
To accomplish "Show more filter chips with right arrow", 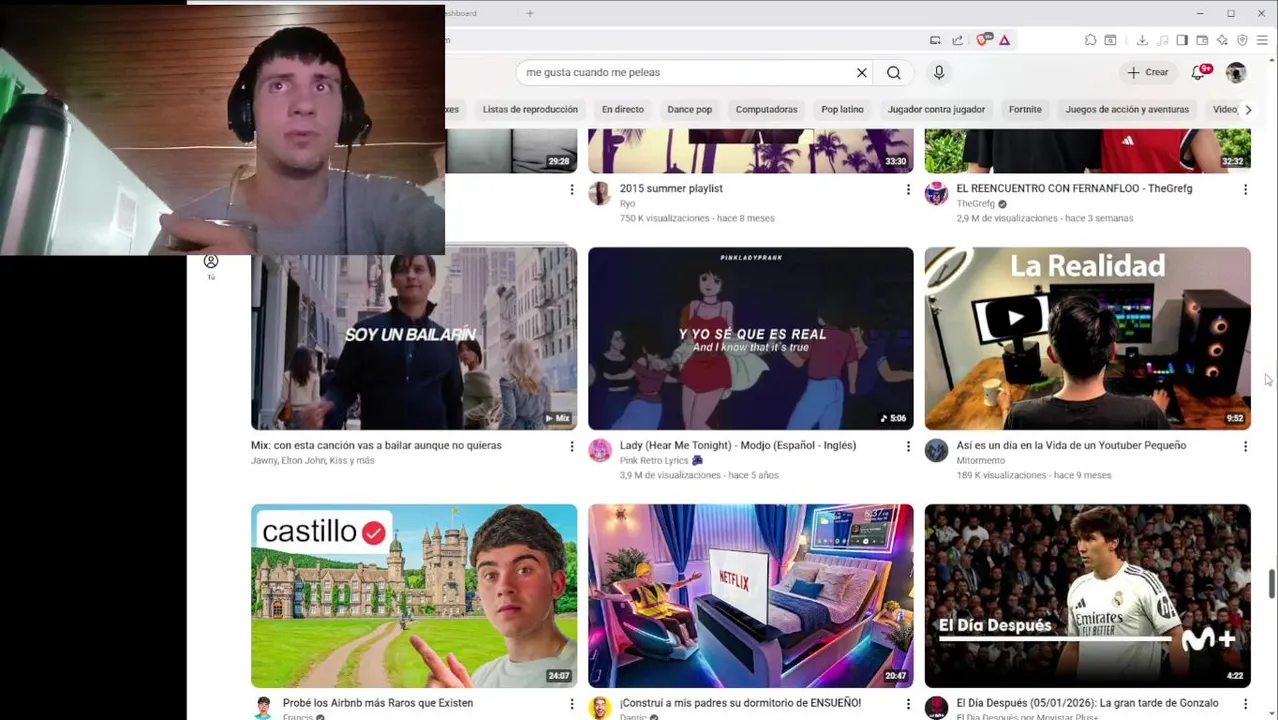I will click(x=1248, y=109).
